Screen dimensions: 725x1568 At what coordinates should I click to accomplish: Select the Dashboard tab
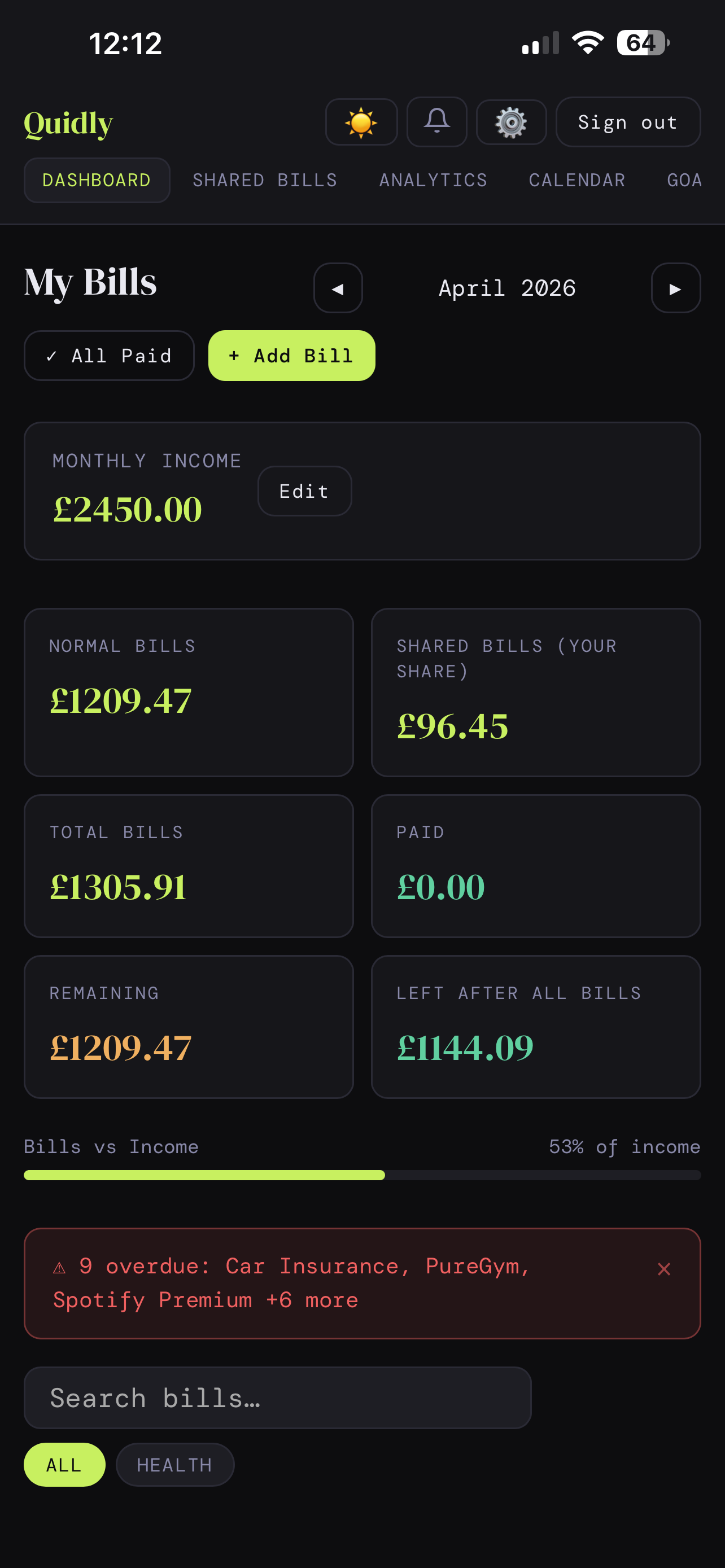97,180
